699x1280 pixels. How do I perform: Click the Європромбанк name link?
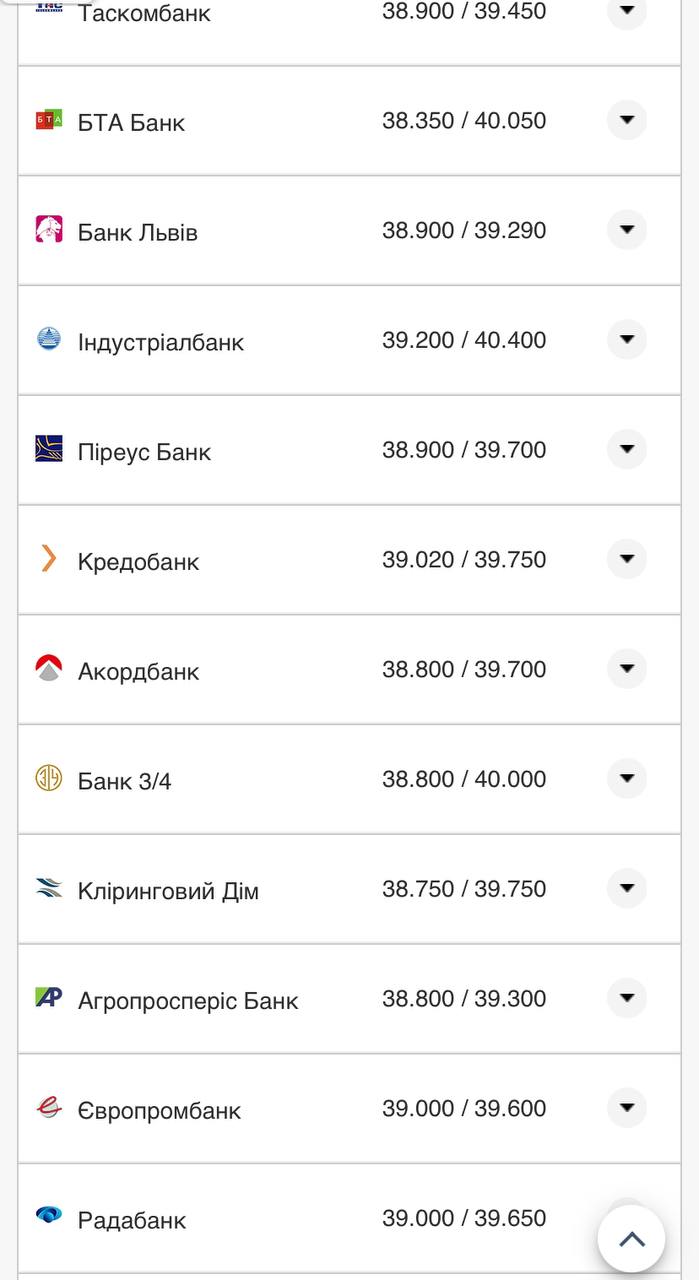coord(159,1109)
